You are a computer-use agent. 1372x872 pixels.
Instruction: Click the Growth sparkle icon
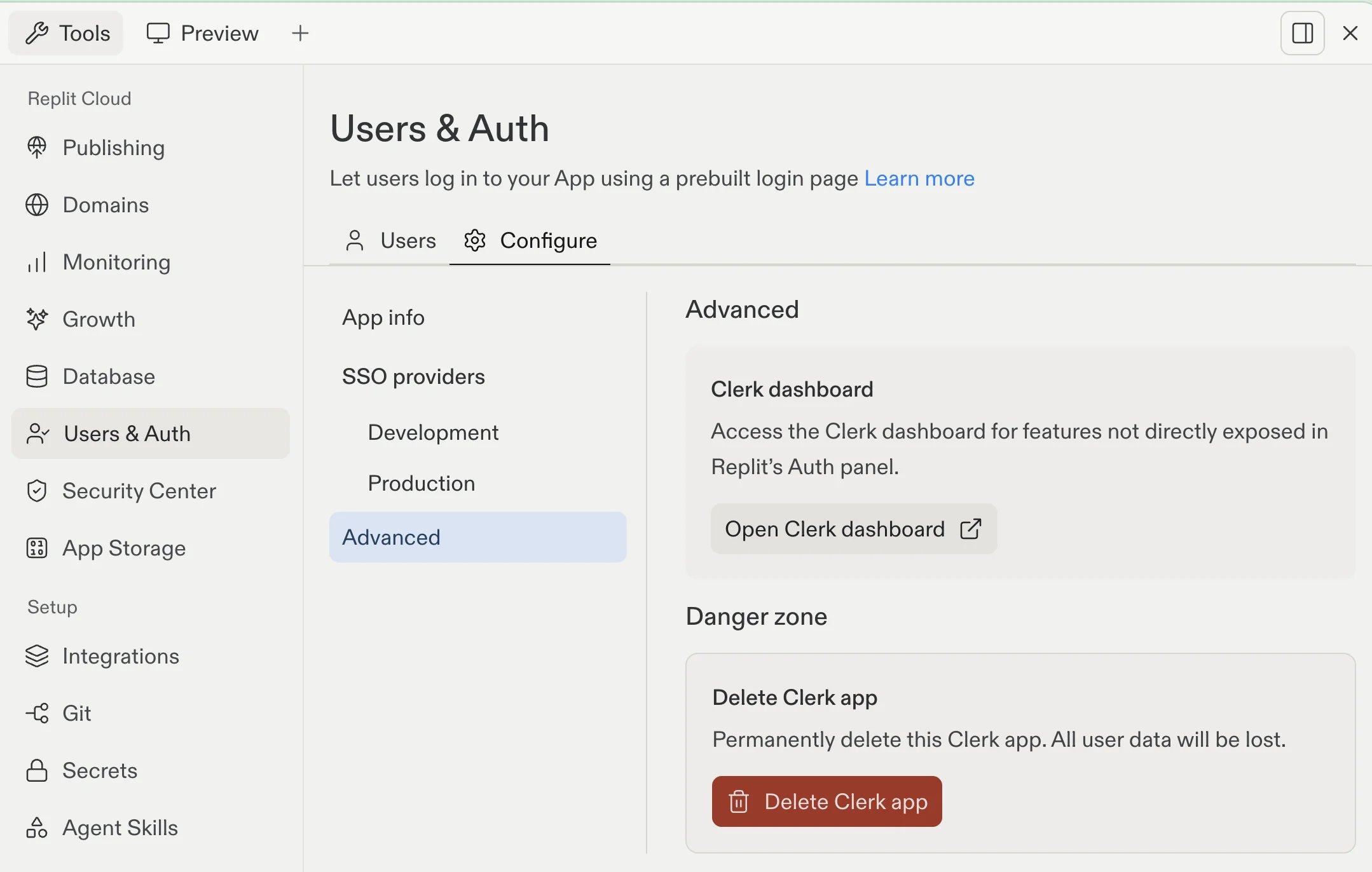[37, 319]
